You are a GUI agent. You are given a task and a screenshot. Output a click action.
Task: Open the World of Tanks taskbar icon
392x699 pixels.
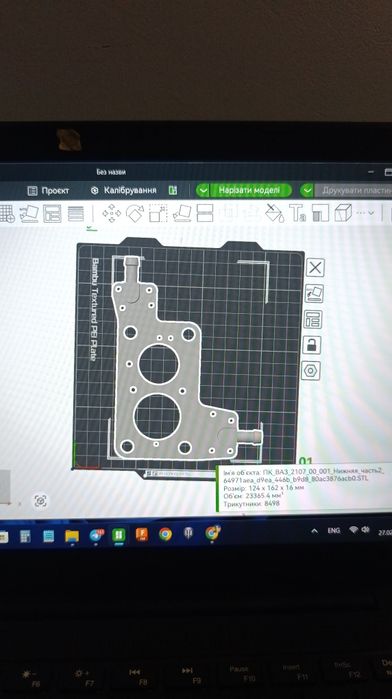[189, 534]
